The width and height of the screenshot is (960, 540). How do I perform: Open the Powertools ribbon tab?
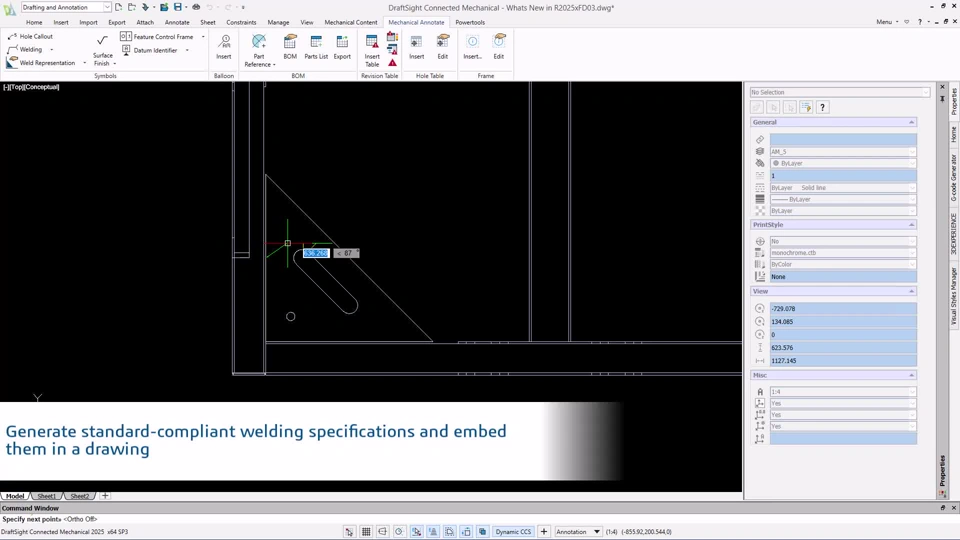coord(470,22)
